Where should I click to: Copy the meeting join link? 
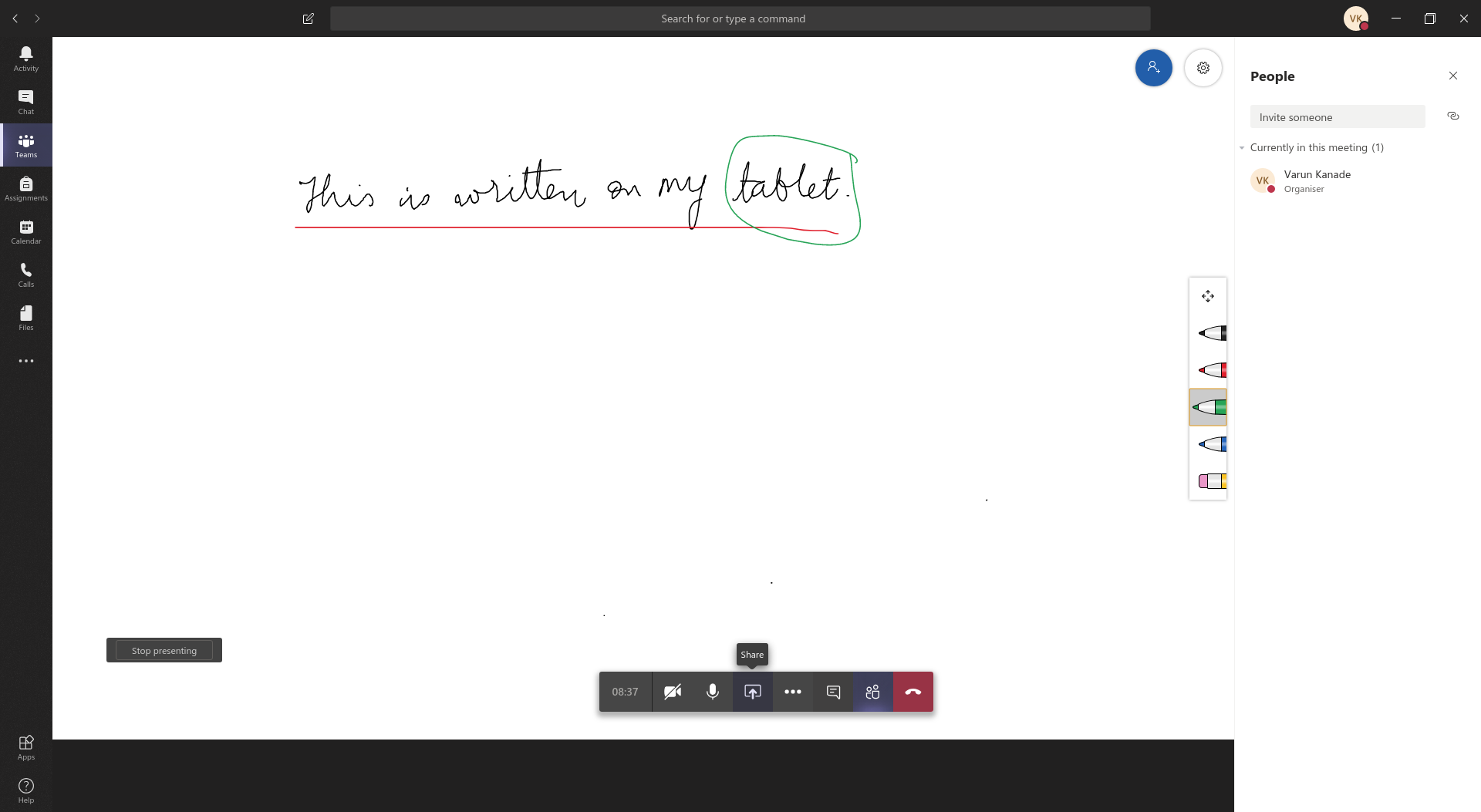(x=1453, y=116)
